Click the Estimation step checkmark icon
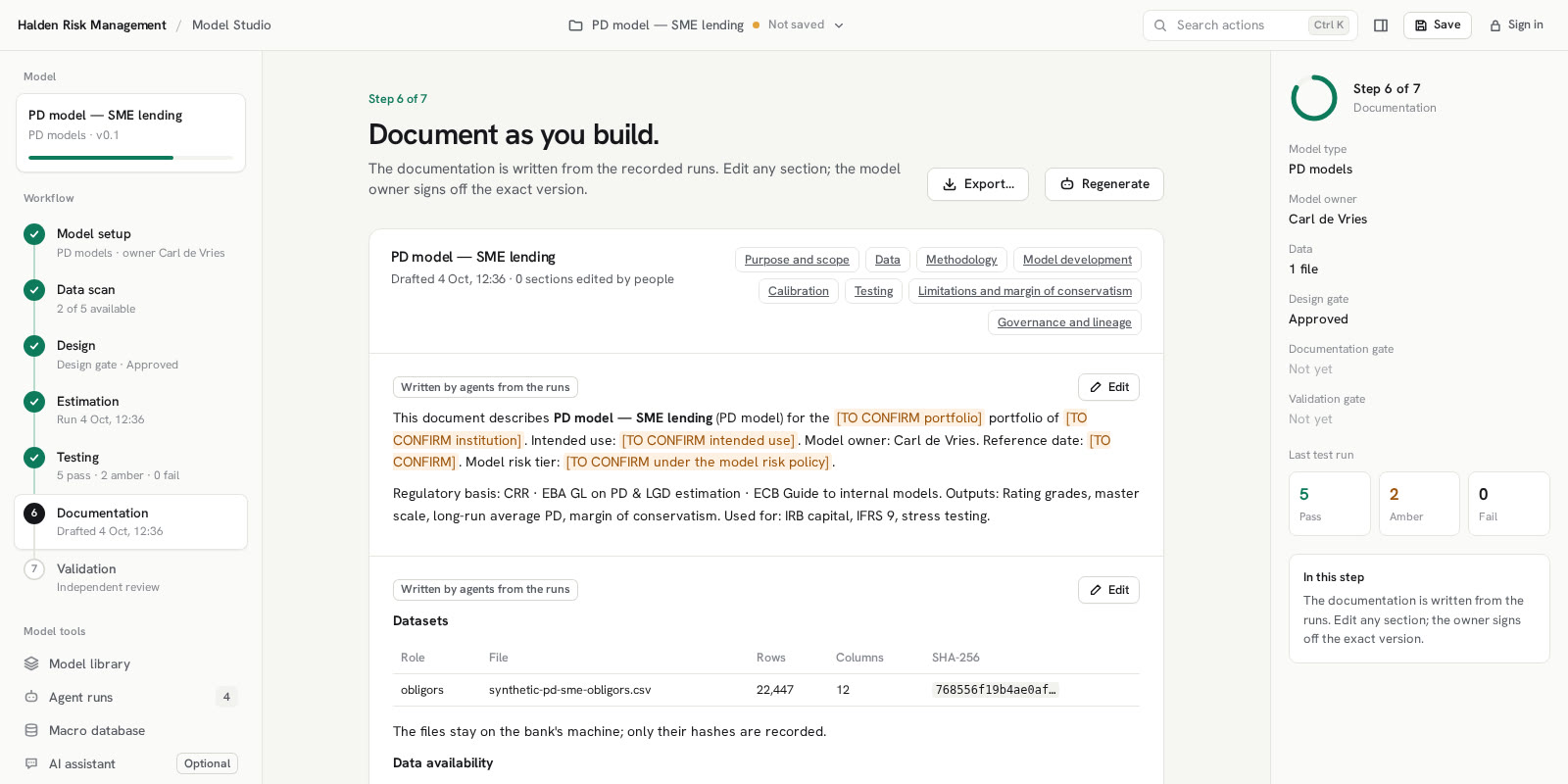This screenshot has width=1568, height=784. click(x=34, y=402)
